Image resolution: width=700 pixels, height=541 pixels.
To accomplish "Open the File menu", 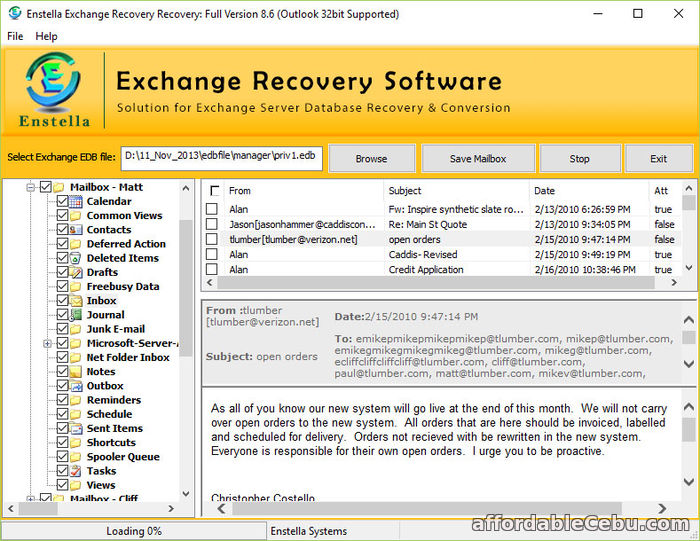I will click(15, 36).
